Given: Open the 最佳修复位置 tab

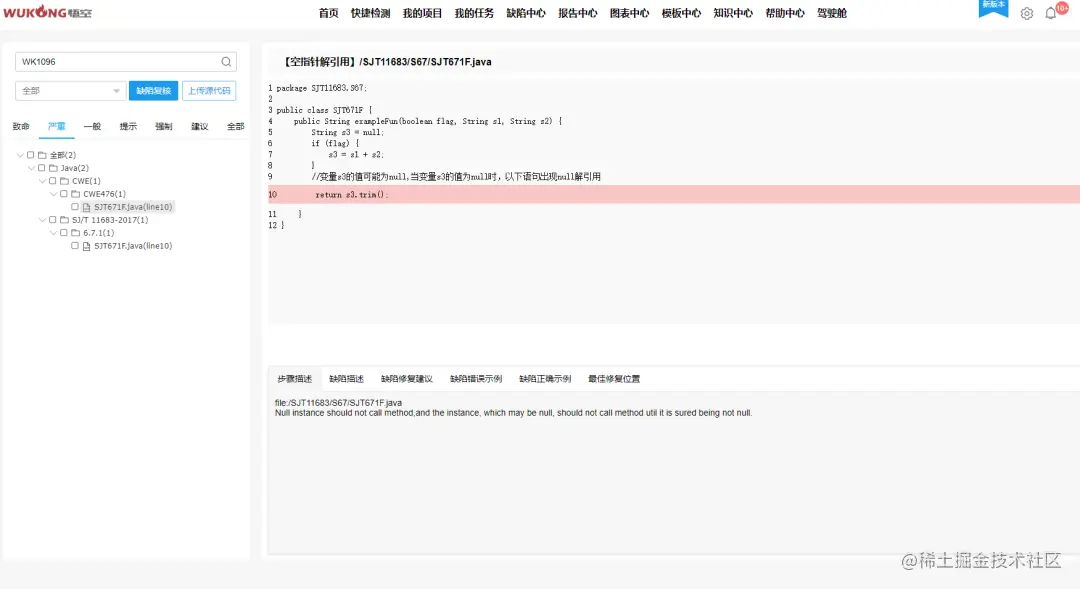Looking at the screenshot, I should pos(614,379).
